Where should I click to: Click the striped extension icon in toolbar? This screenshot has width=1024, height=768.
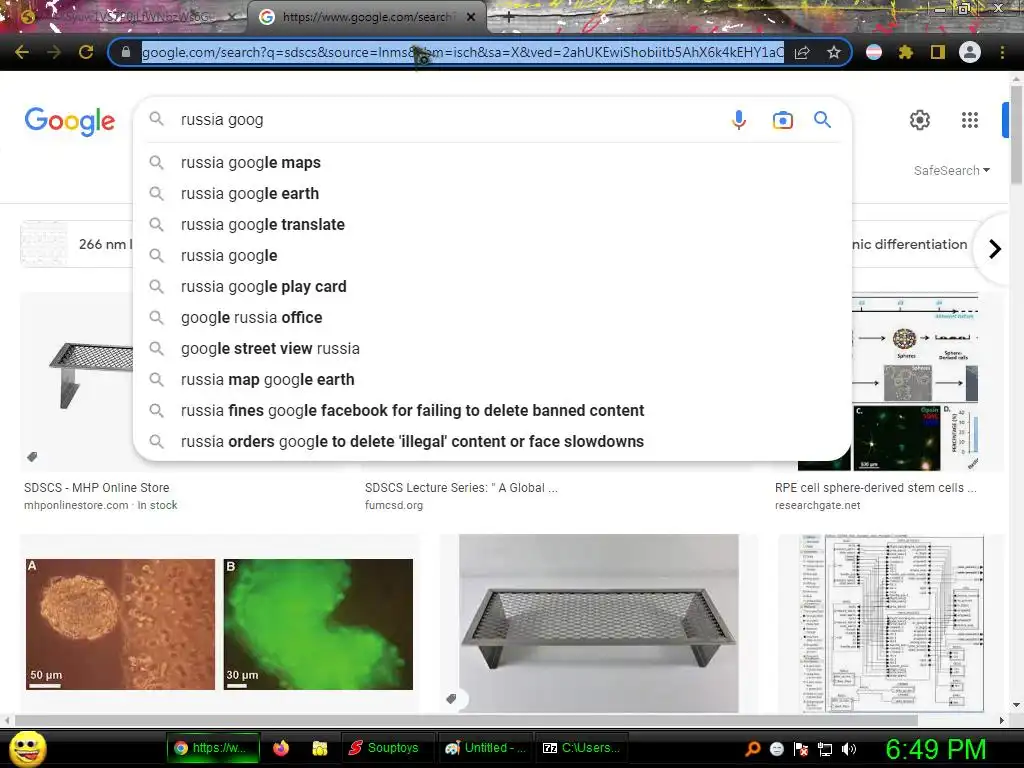click(x=874, y=52)
